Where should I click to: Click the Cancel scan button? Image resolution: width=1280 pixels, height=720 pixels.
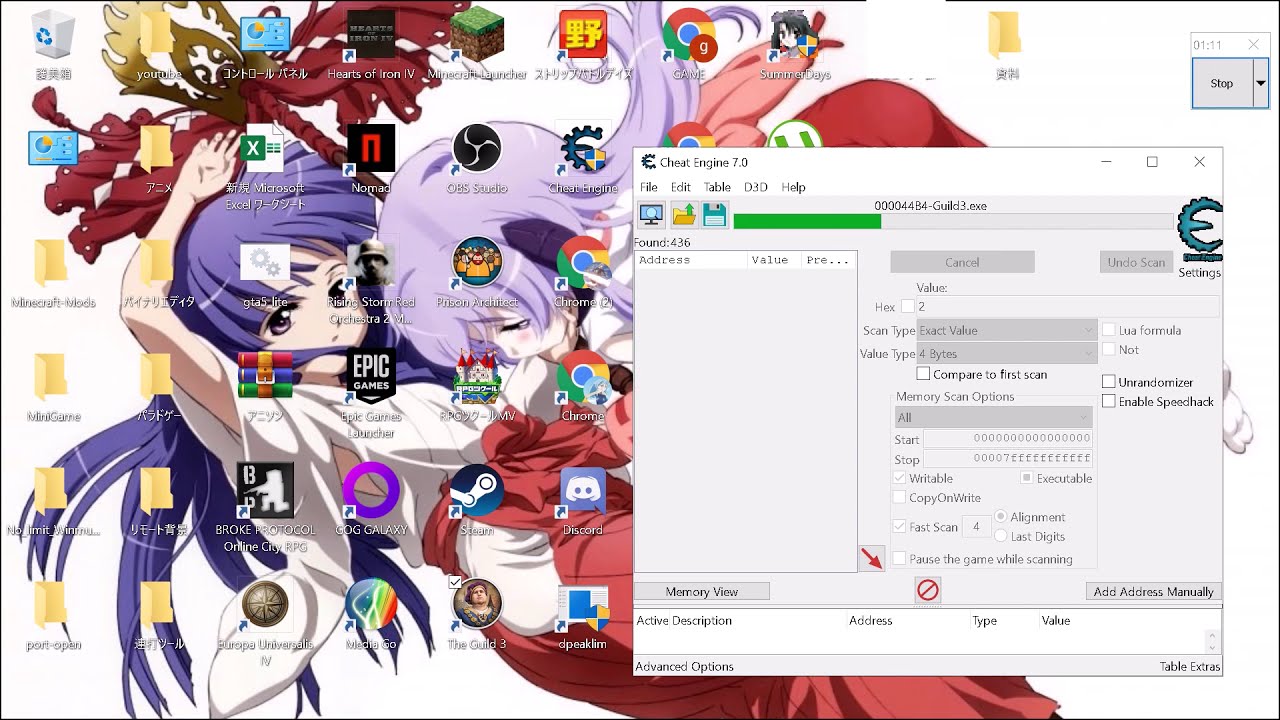(962, 262)
